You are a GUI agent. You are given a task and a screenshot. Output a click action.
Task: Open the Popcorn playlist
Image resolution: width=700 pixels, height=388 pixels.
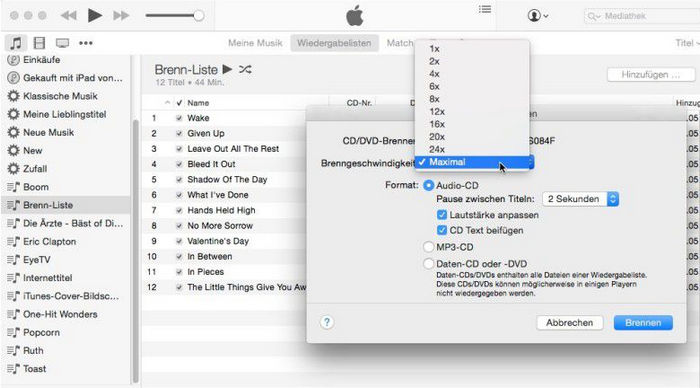click(x=65, y=333)
